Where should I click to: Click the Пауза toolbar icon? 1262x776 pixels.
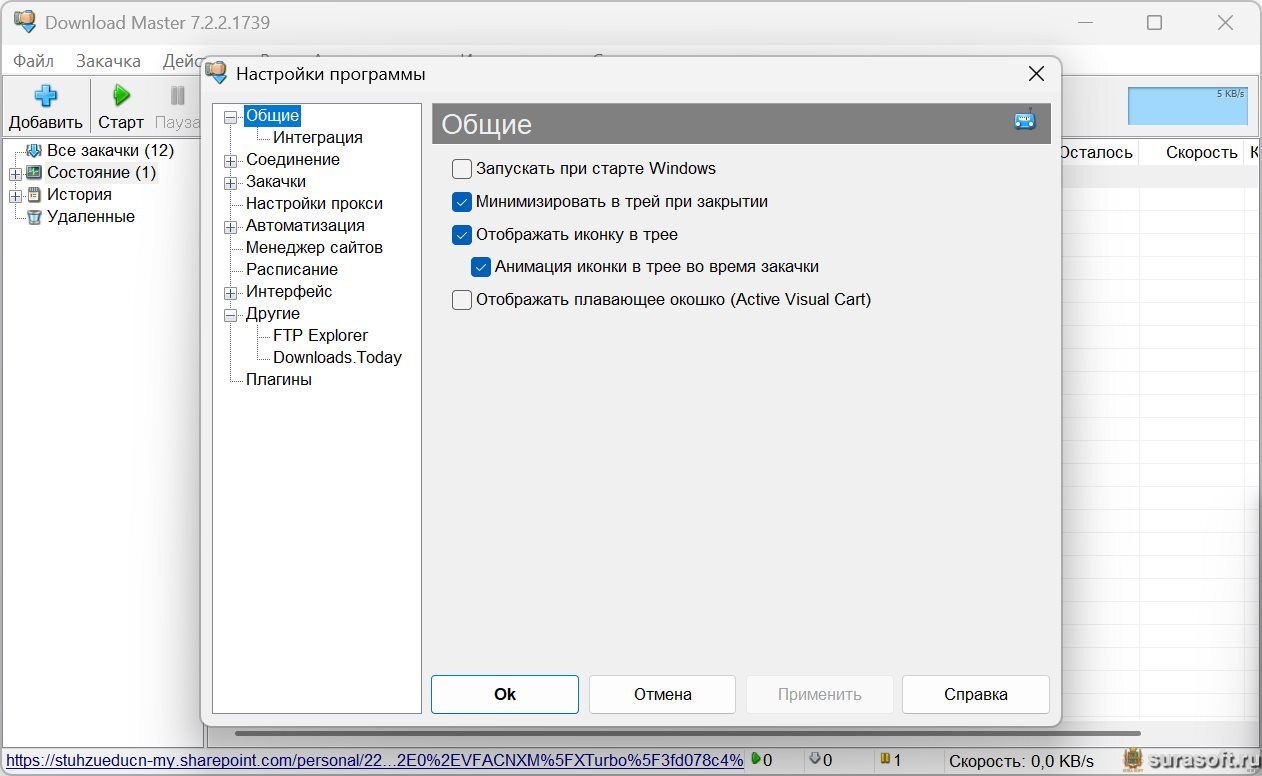tap(177, 96)
